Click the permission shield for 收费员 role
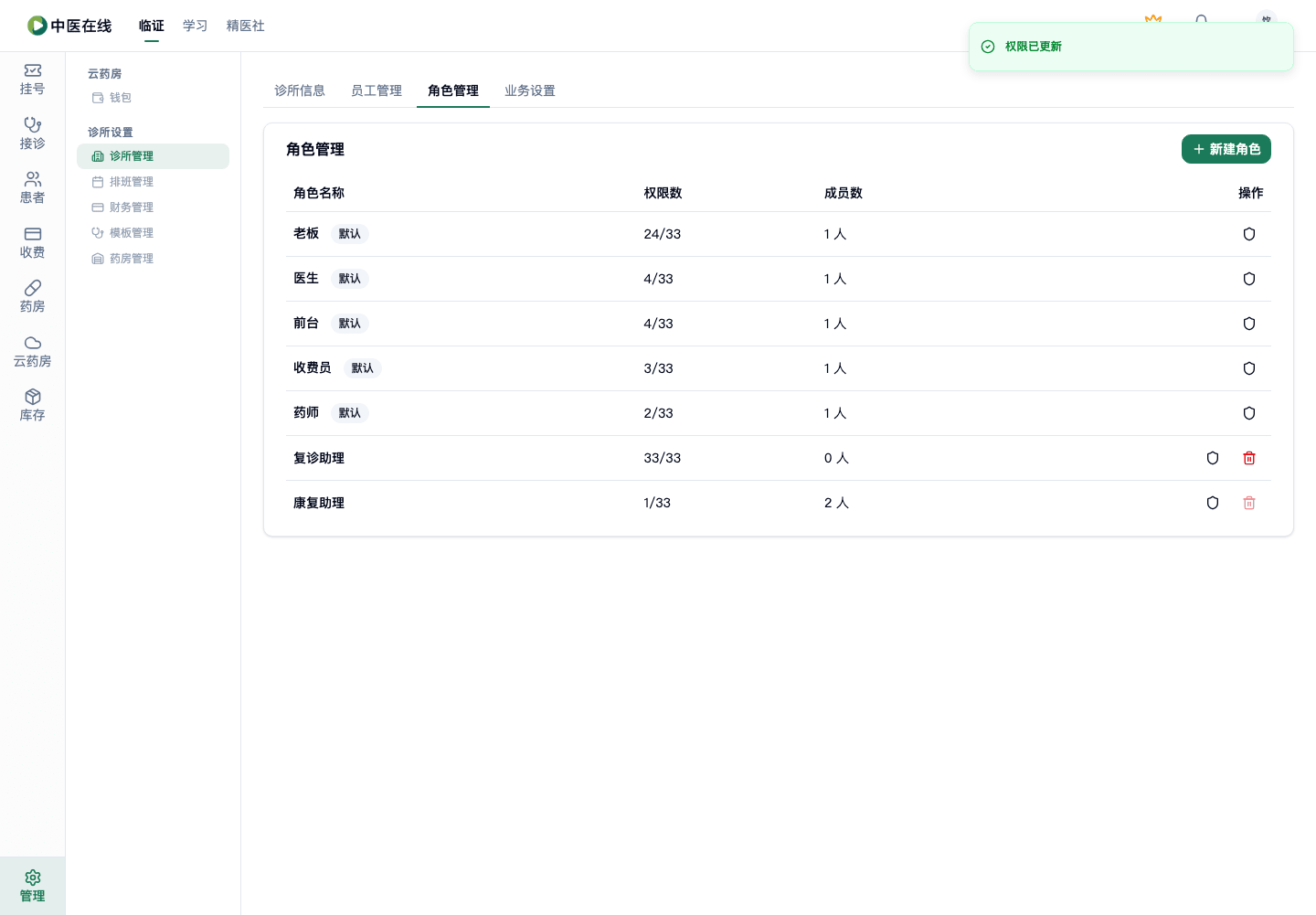 pos(1249,368)
